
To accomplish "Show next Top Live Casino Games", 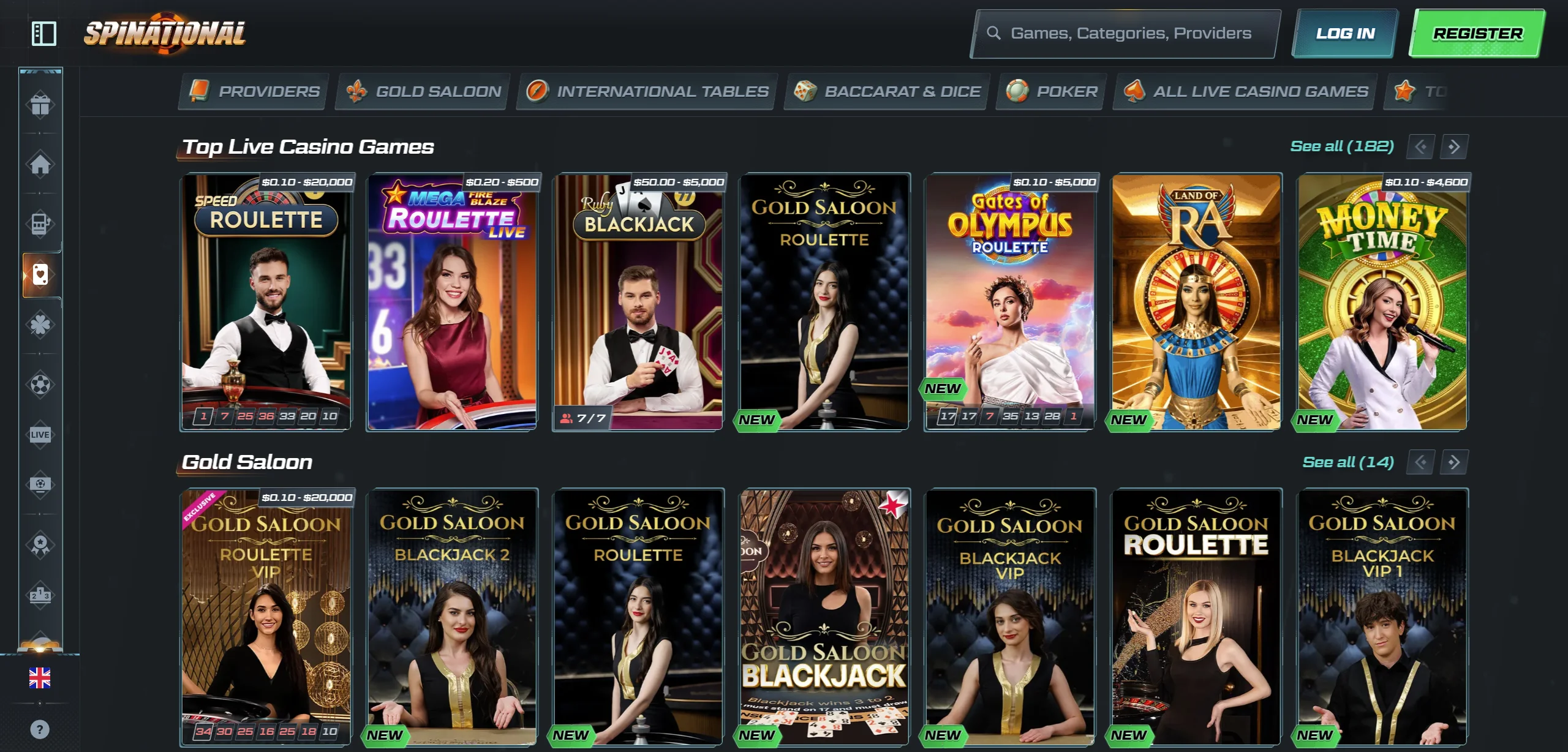I will pos(1454,146).
